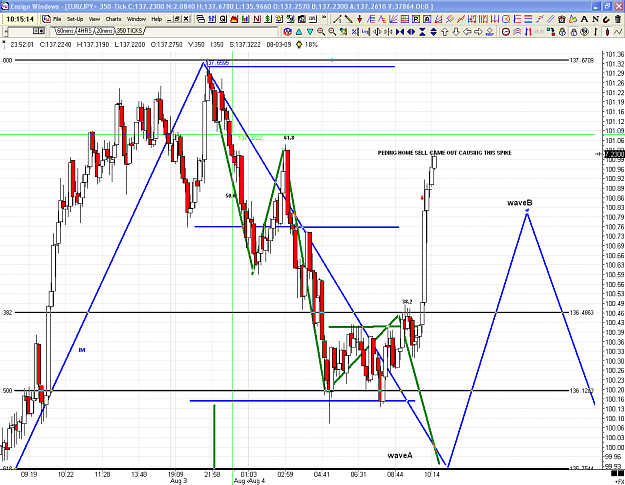Click the green dollar sign icon

coord(268,19)
